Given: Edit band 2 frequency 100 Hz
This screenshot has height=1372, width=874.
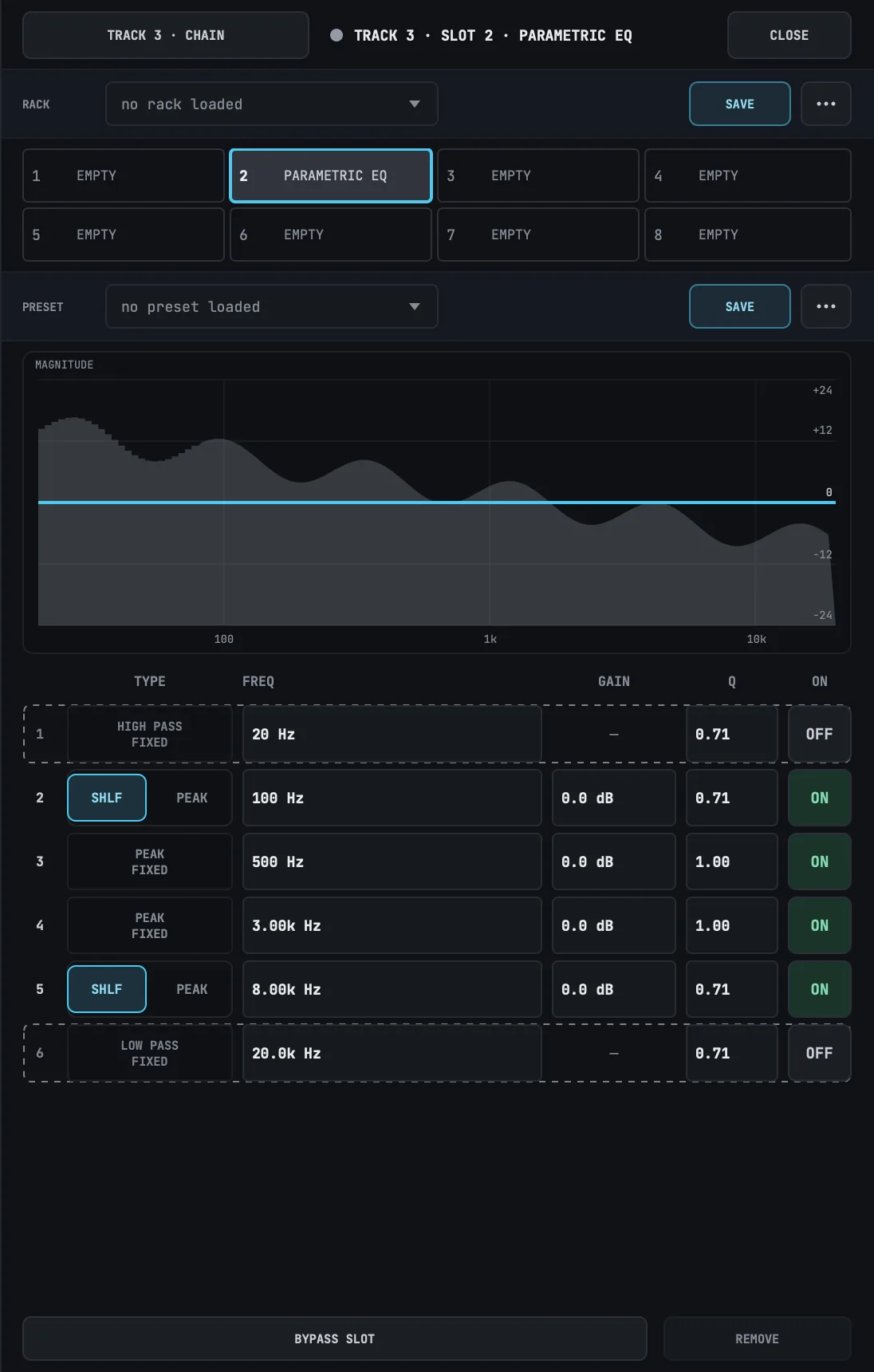Looking at the screenshot, I should (x=392, y=798).
